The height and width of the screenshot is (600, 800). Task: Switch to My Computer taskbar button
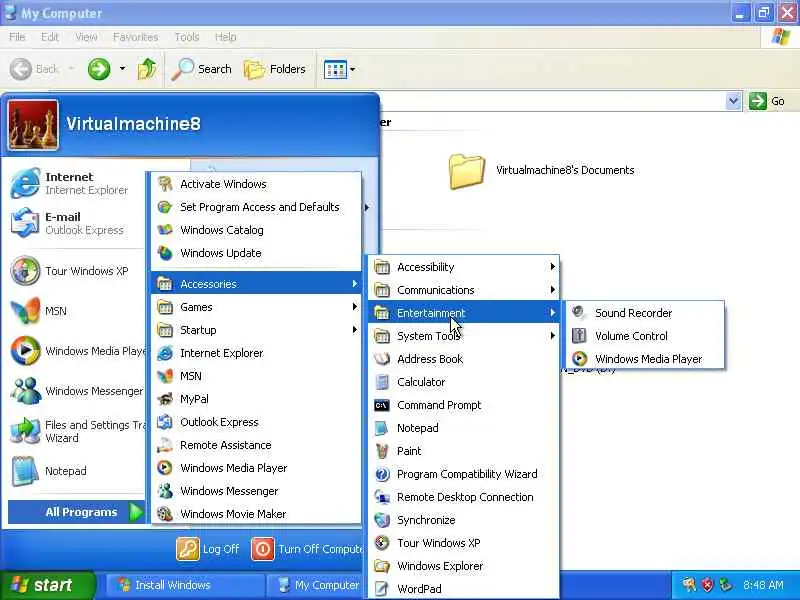(x=316, y=585)
